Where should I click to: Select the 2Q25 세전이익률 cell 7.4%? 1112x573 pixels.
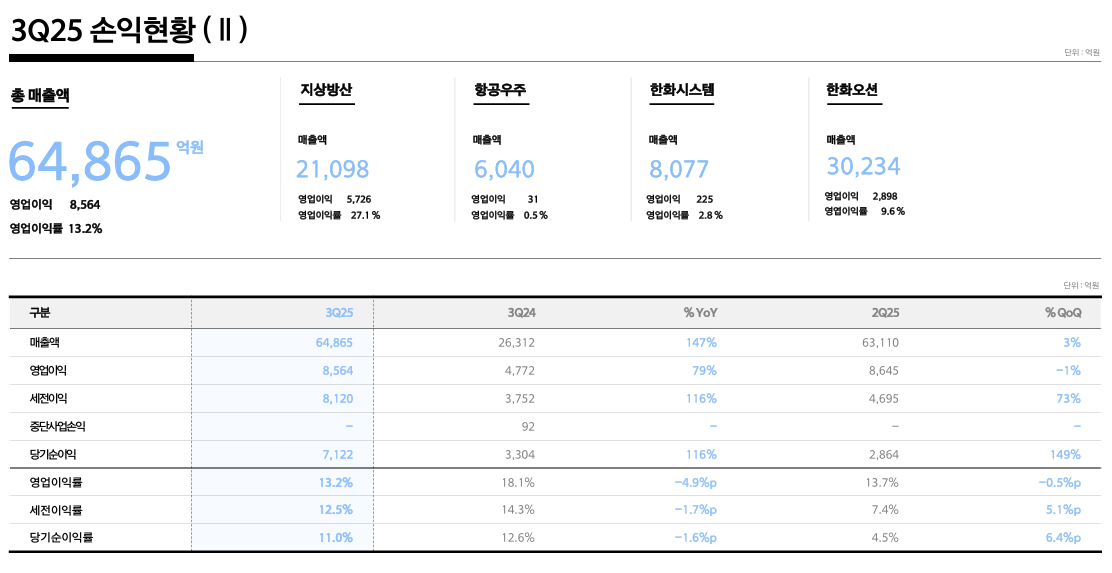[x=885, y=510]
